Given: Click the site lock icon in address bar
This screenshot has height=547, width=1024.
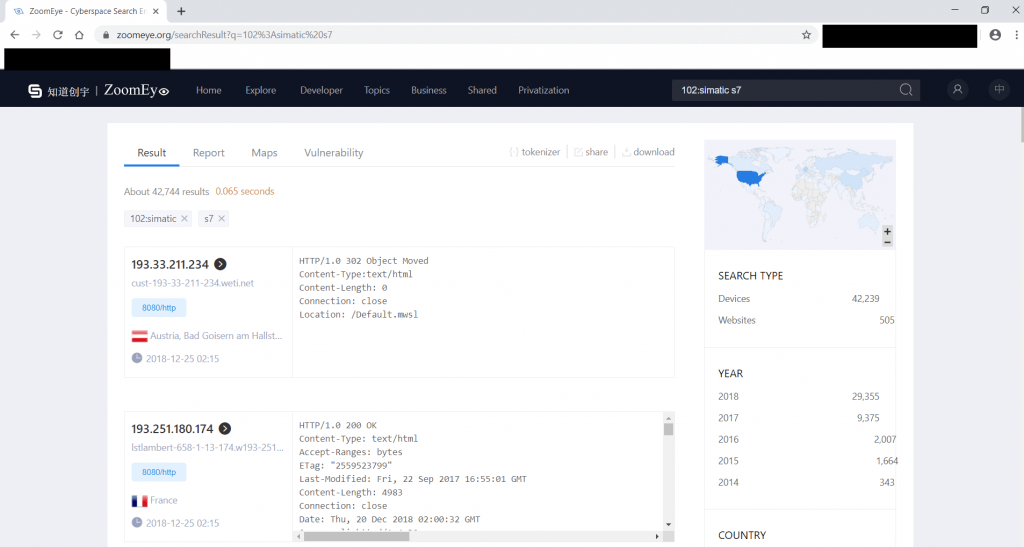Looking at the screenshot, I should (106, 35).
